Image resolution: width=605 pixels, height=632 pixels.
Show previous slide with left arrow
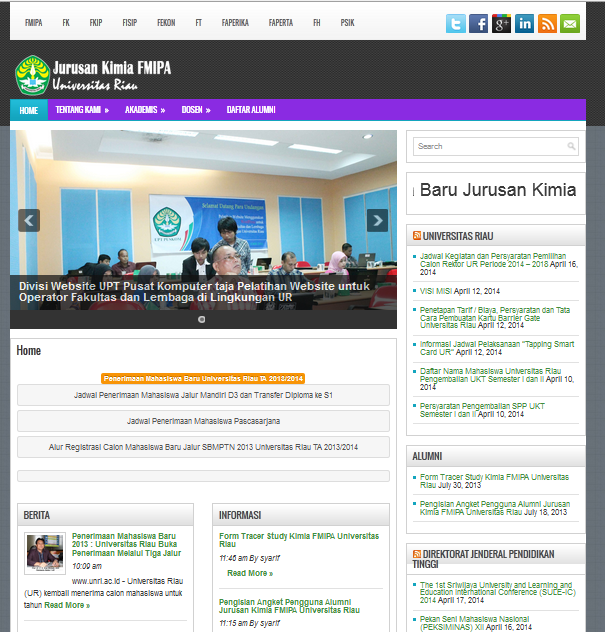29,220
